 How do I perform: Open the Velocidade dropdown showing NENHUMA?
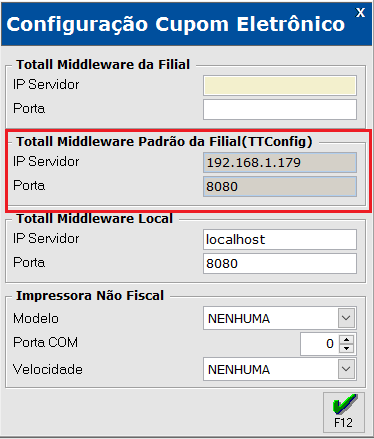point(346,369)
